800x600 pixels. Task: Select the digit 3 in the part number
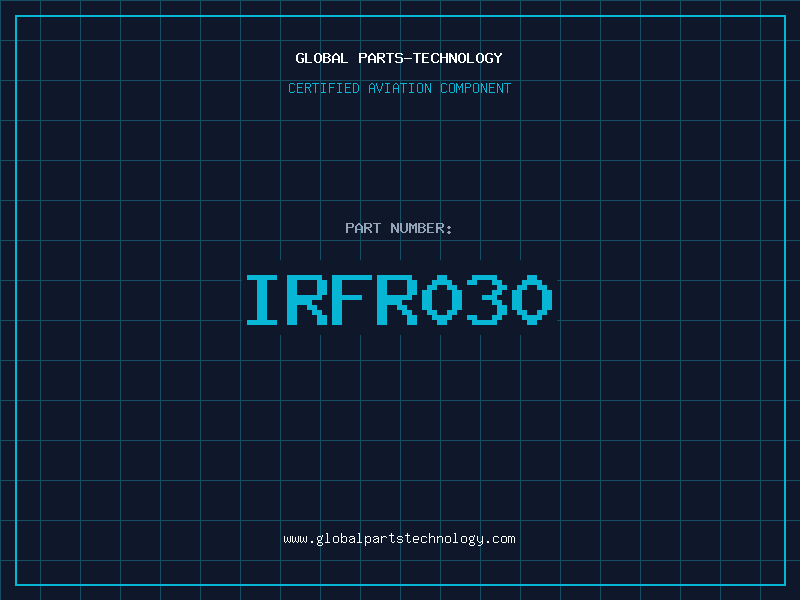487,300
